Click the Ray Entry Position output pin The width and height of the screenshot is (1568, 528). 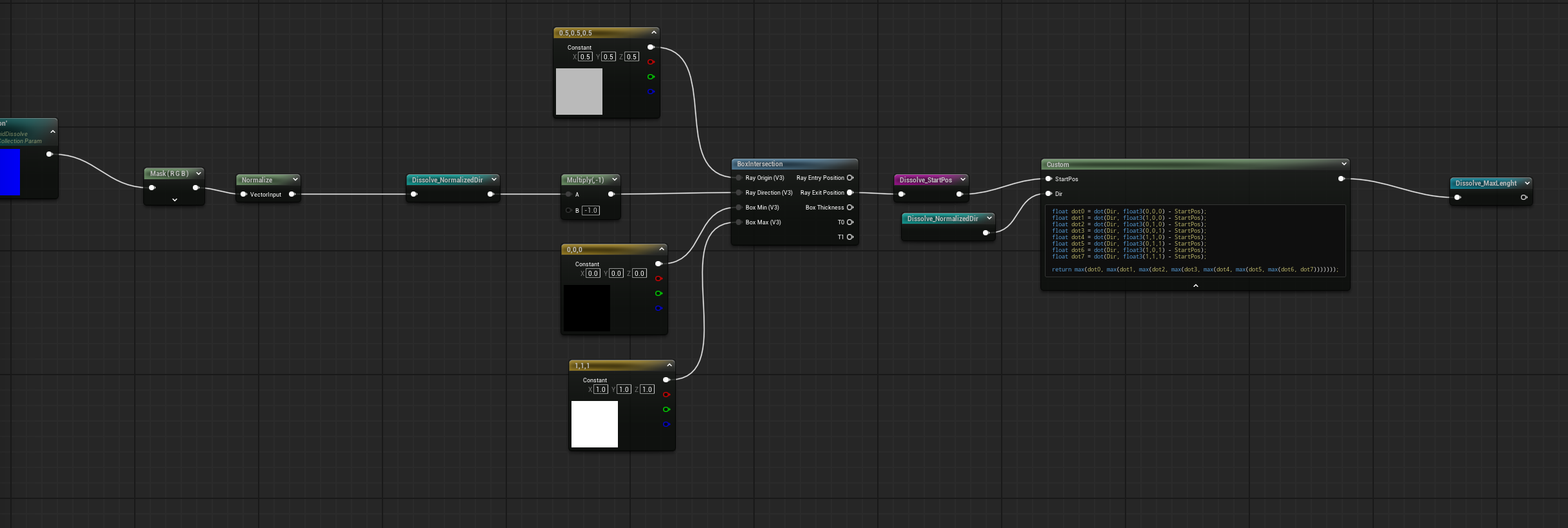tap(850, 178)
